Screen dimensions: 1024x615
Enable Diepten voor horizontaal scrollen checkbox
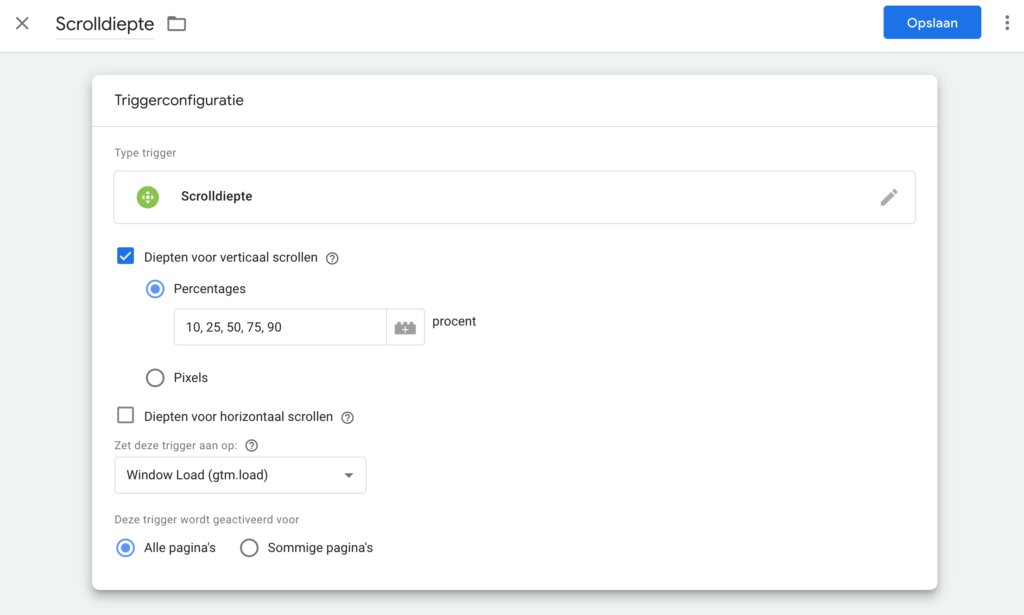126,416
